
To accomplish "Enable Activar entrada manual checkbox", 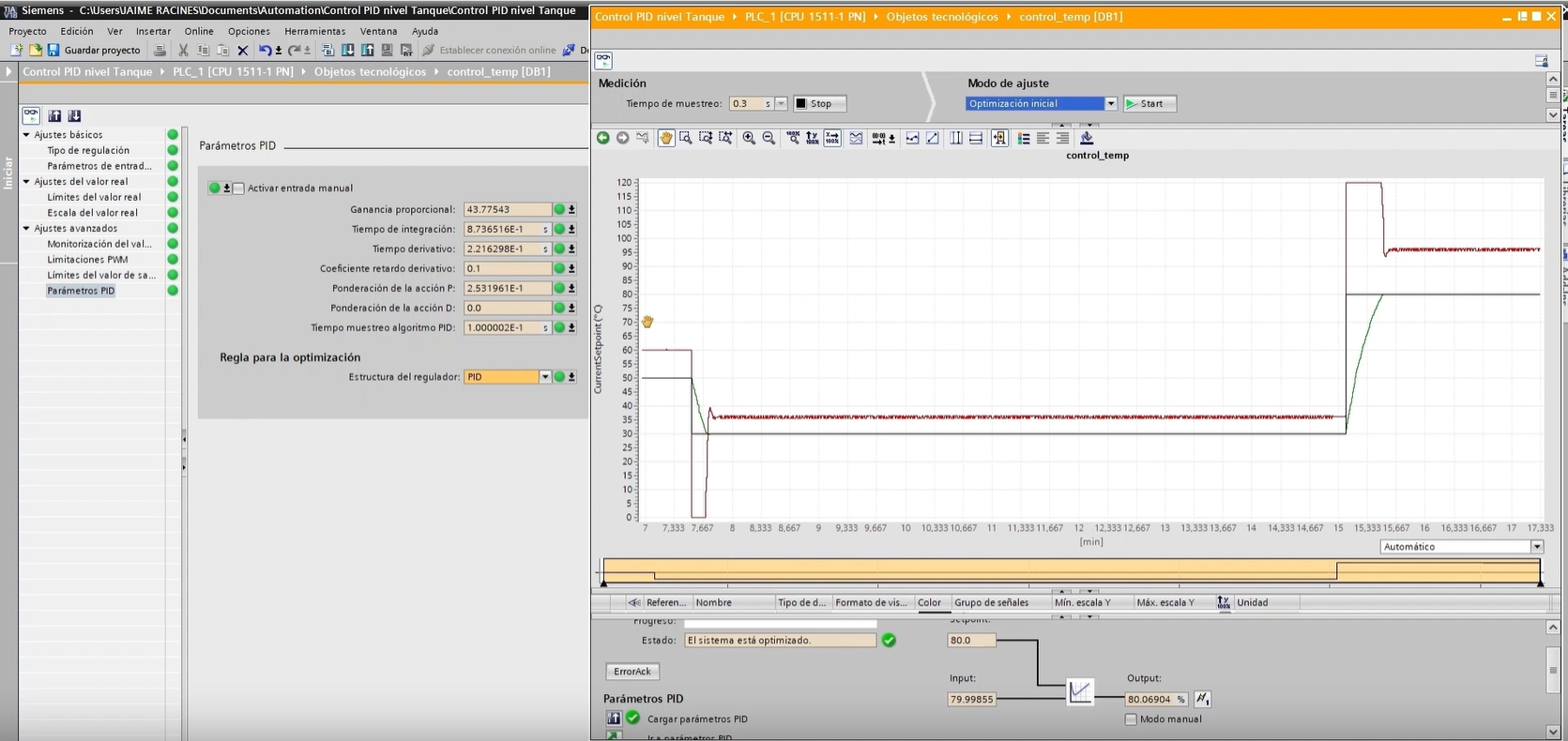I will point(238,189).
